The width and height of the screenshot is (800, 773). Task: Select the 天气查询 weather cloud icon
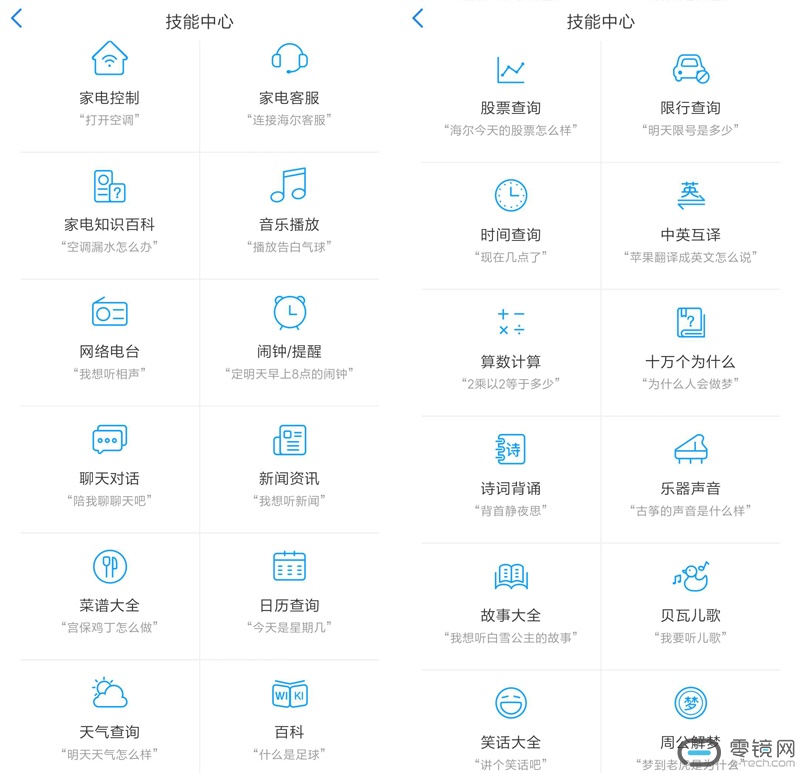(109, 692)
